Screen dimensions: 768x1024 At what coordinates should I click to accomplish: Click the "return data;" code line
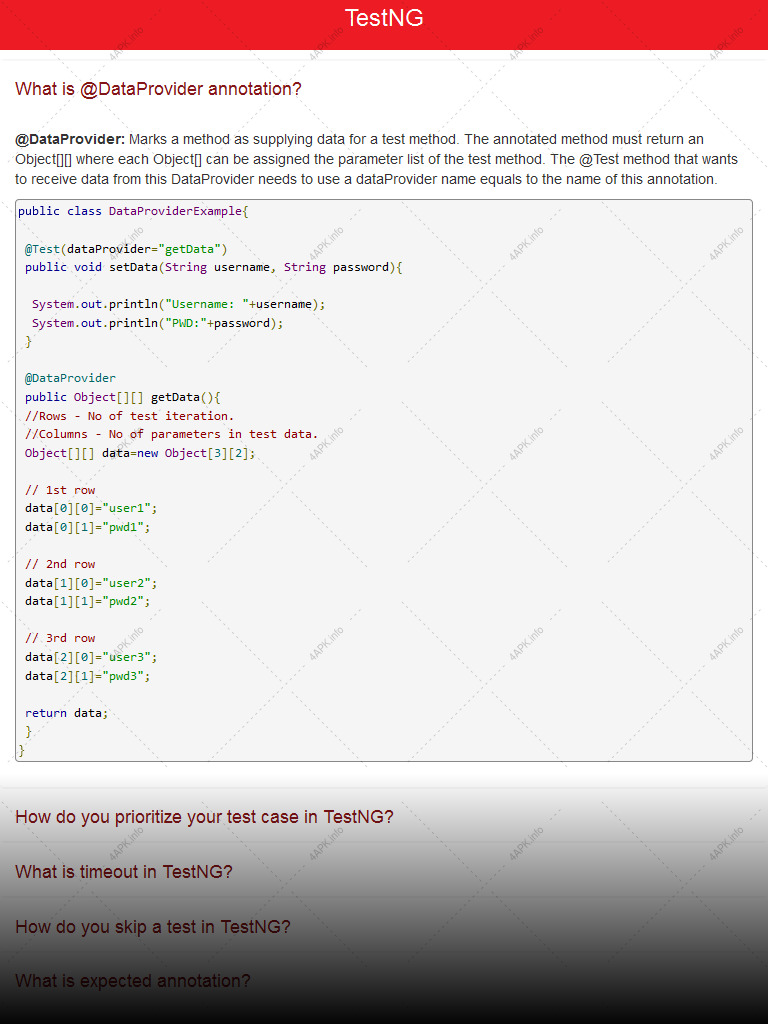[x=67, y=713]
